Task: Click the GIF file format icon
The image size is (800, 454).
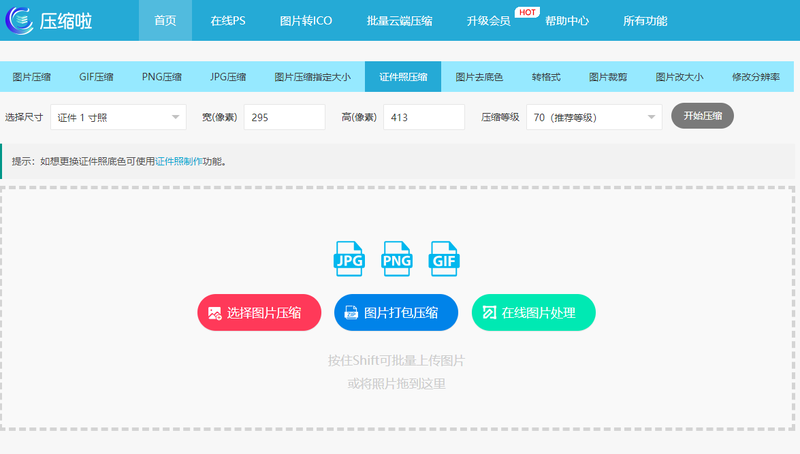Action: (x=444, y=259)
